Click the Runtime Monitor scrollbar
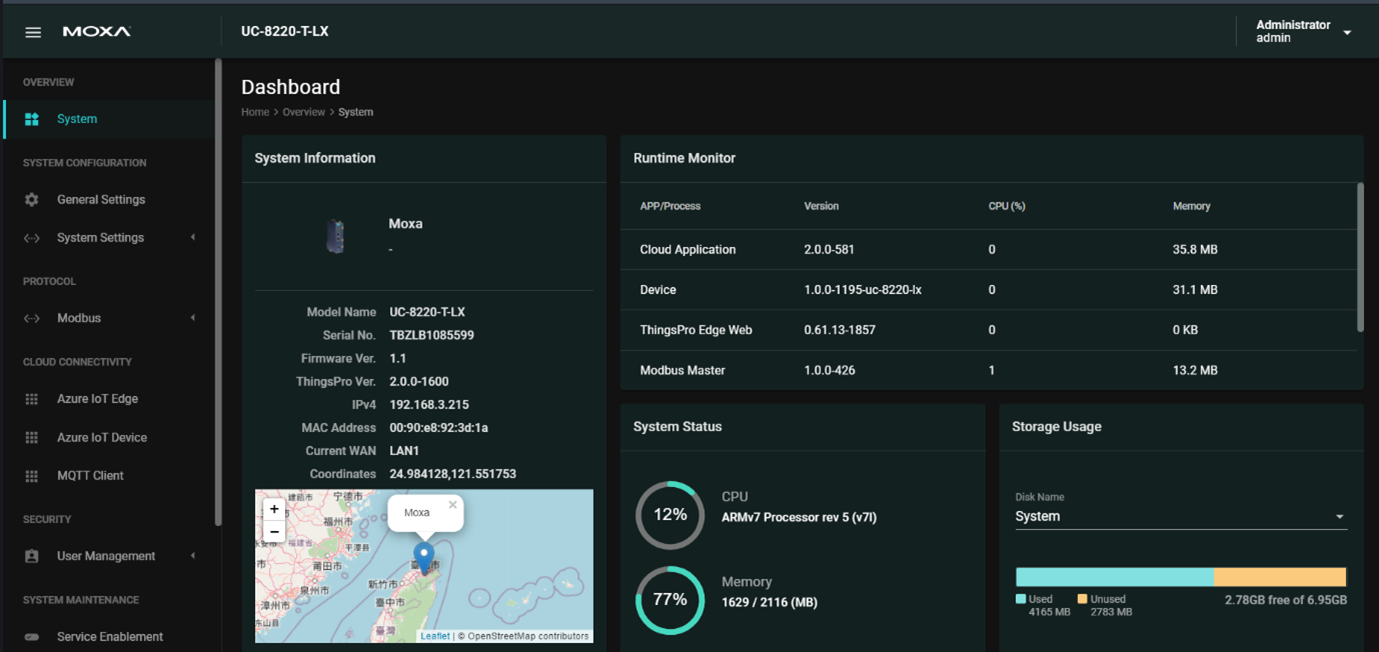The height and width of the screenshot is (652, 1379). [1360, 258]
